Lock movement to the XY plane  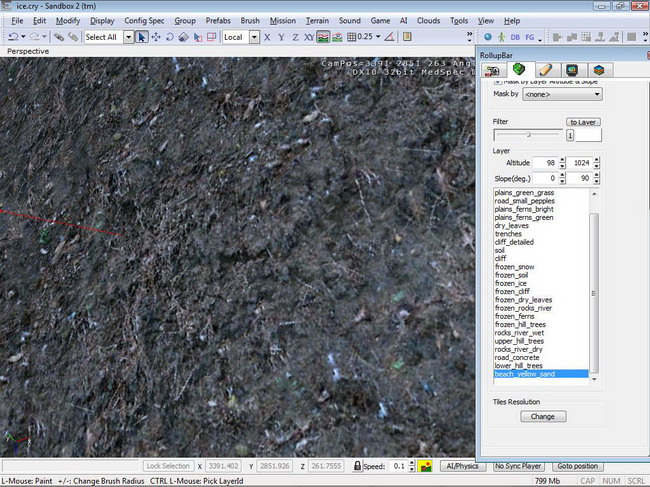pyautogui.click(x=309, y=37)
